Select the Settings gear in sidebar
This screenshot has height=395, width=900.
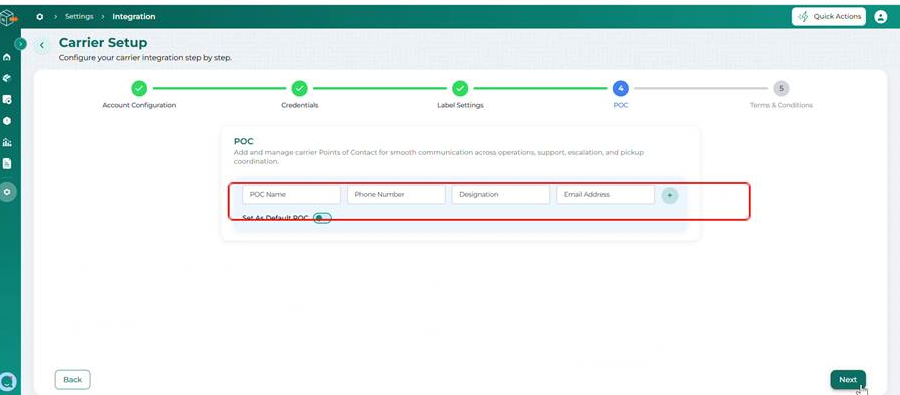pyautogui.click(x=7, y=192)
